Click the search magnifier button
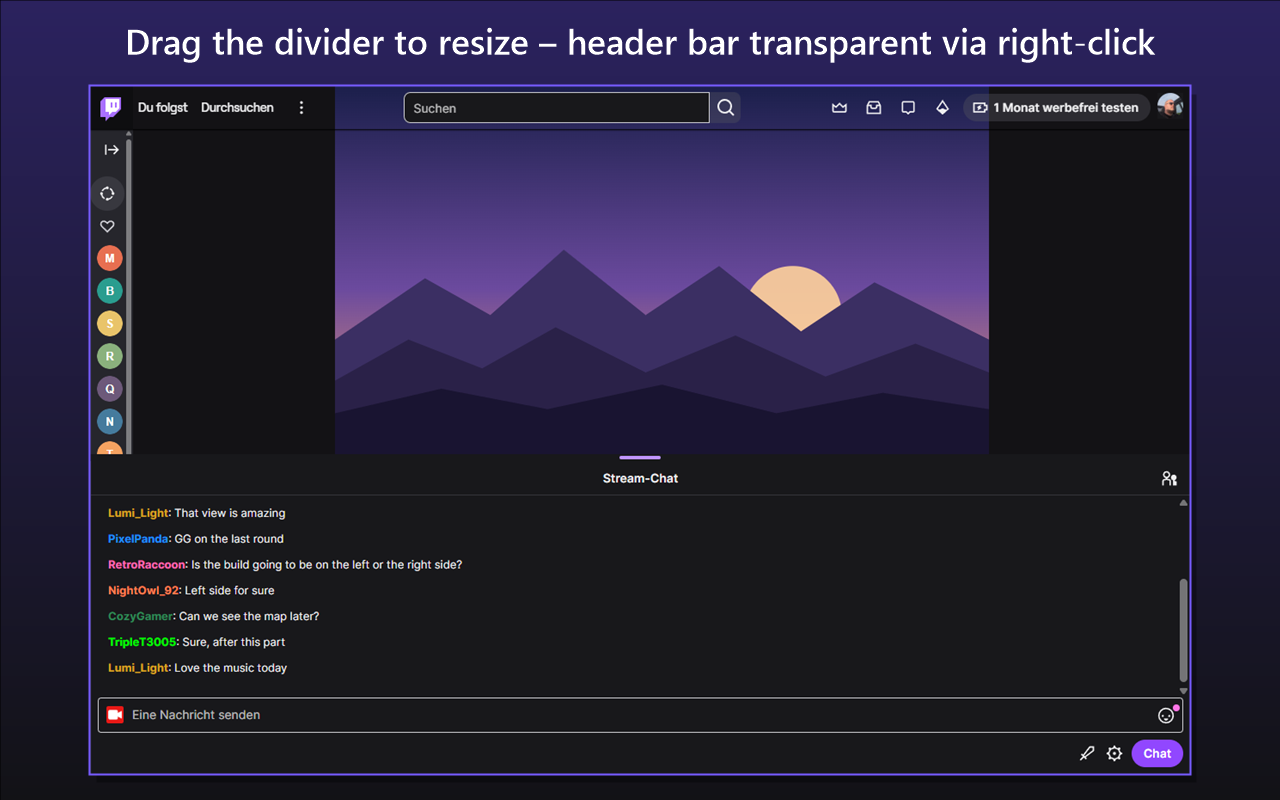This screenshot has height=800, width=1280. click(x=726, y=108)
